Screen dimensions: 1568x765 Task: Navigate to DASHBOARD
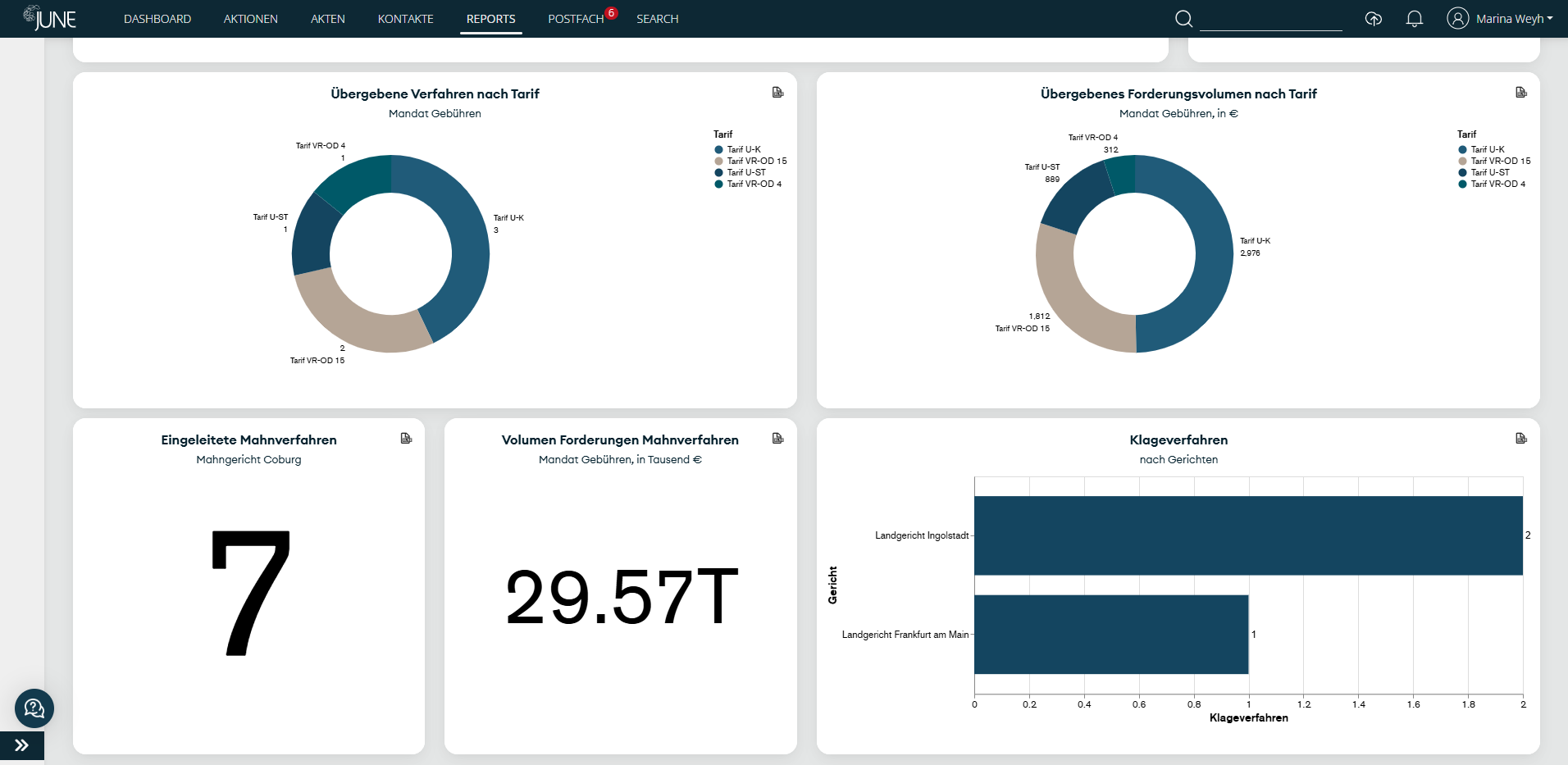[157, 18]
